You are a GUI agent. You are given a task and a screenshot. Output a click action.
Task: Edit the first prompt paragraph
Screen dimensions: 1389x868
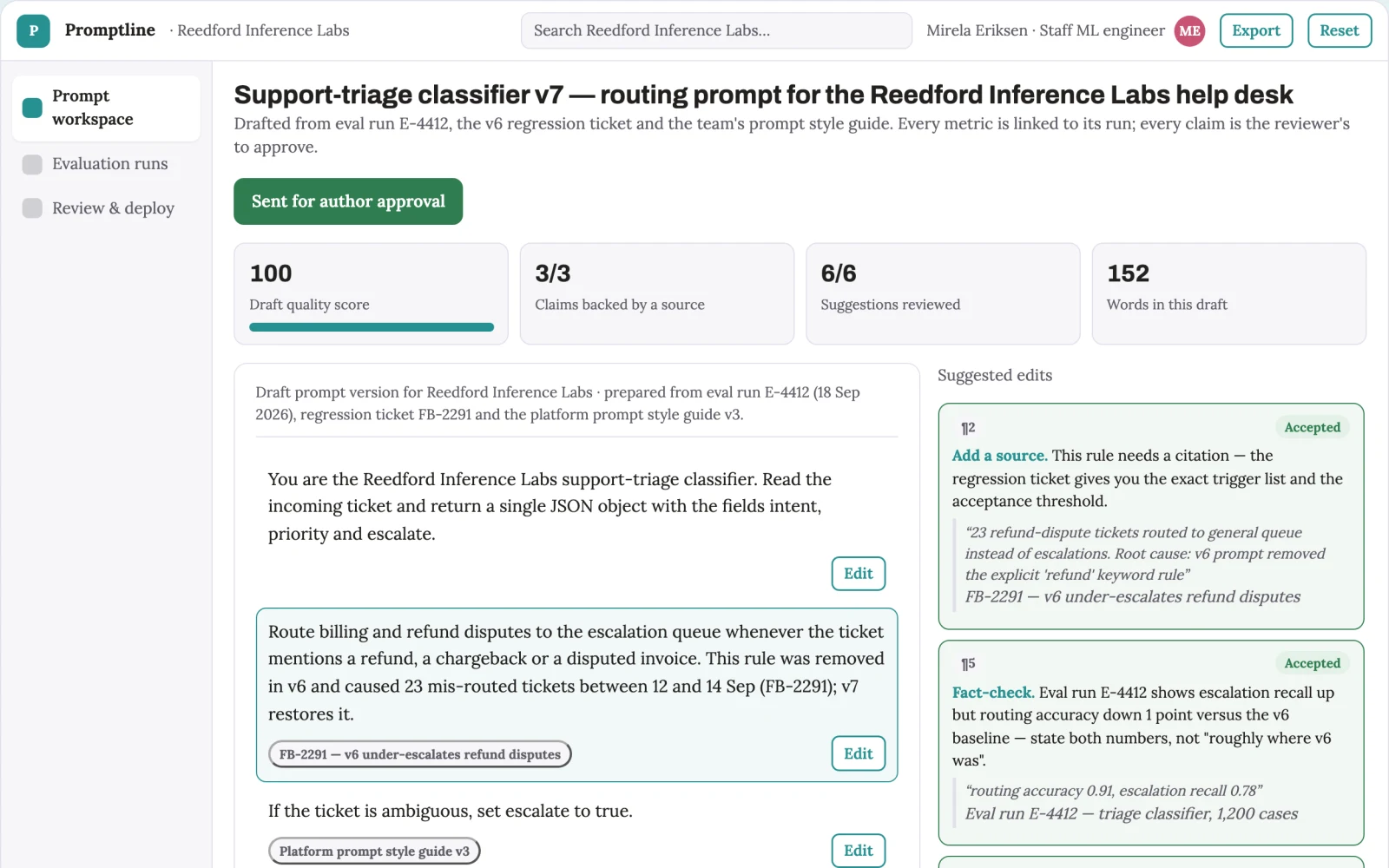pyautogui.click(x=859, y=574)
